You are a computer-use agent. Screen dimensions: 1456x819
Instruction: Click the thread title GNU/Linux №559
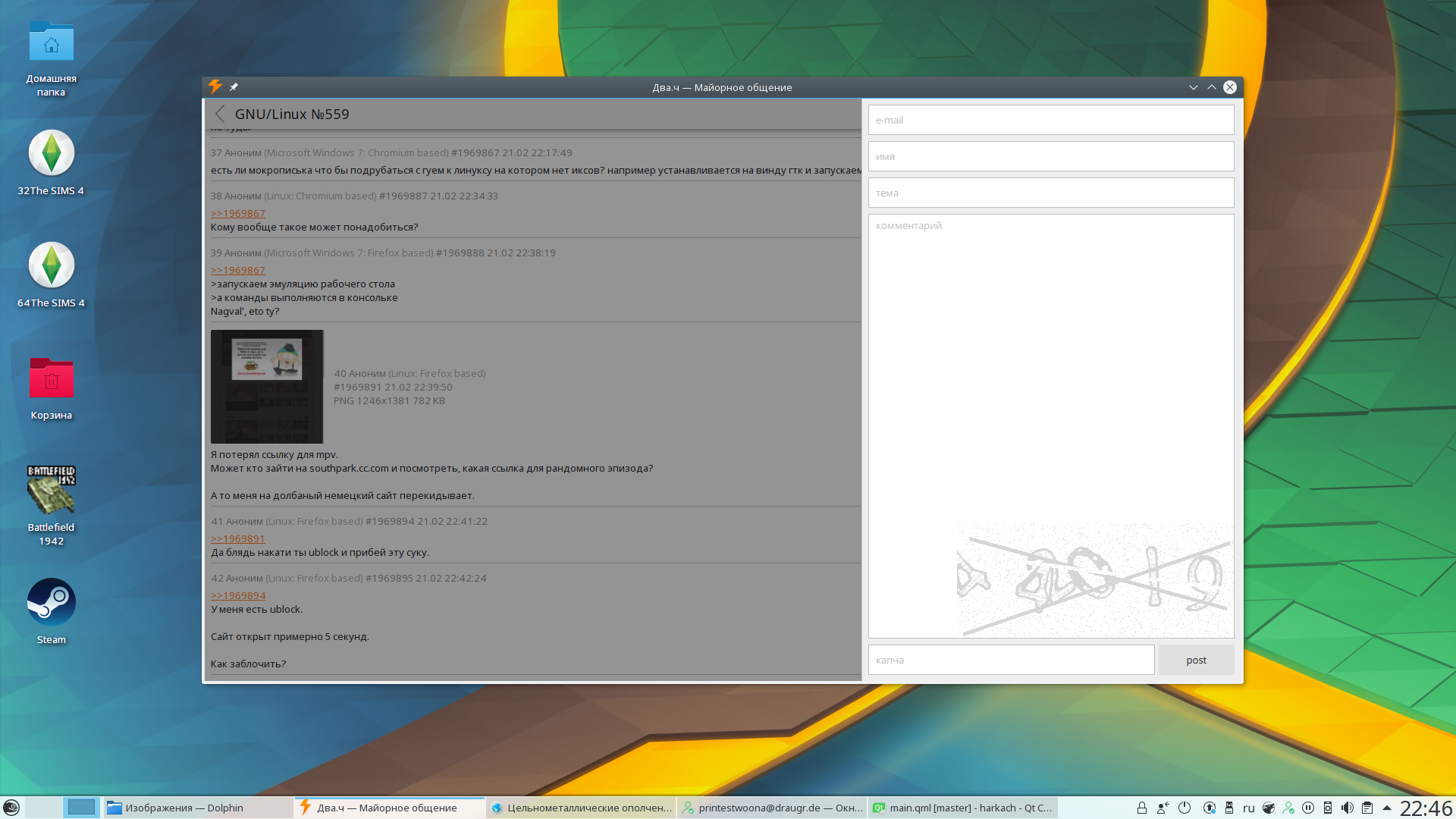point(292,114)
